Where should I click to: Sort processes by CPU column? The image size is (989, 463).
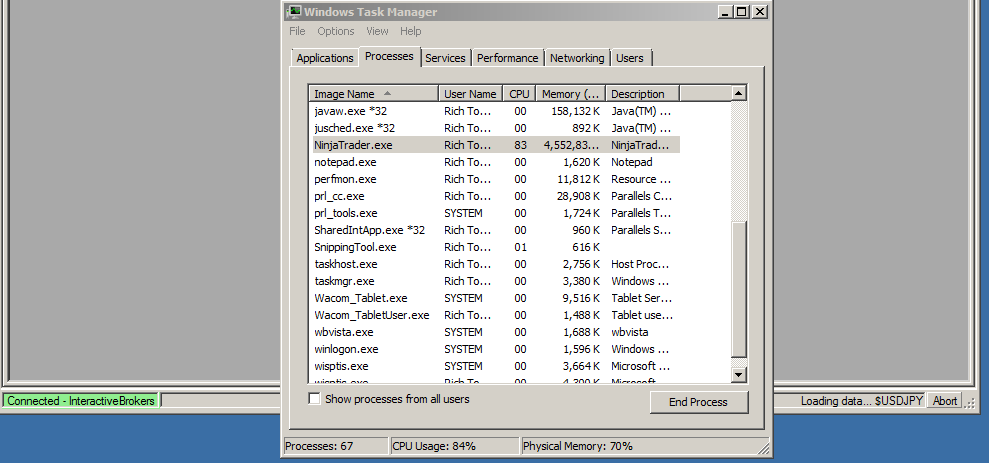[520, 94]
